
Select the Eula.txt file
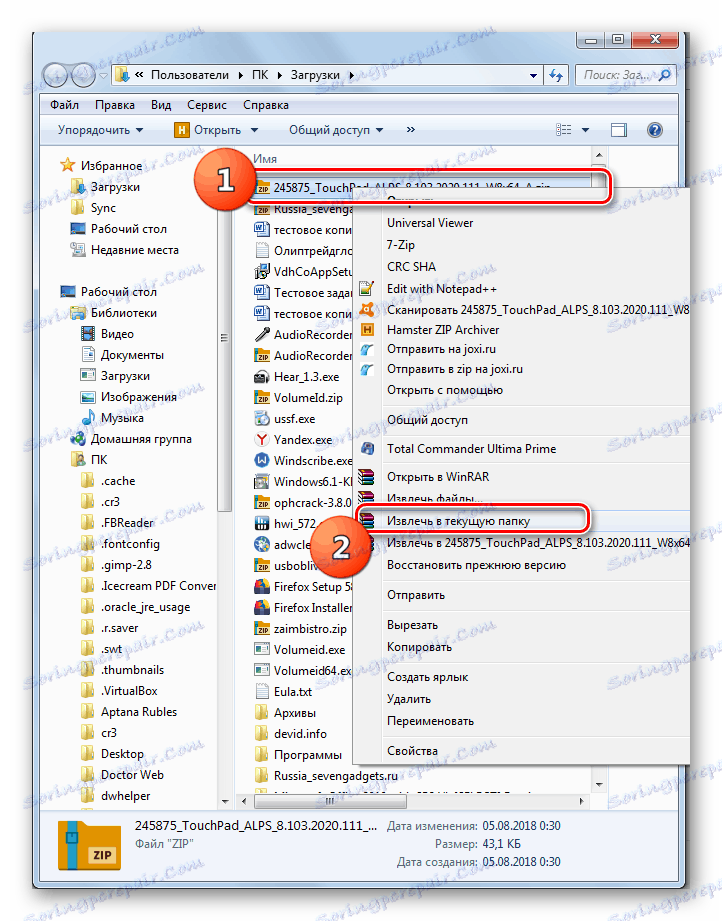tap(293, 691)
